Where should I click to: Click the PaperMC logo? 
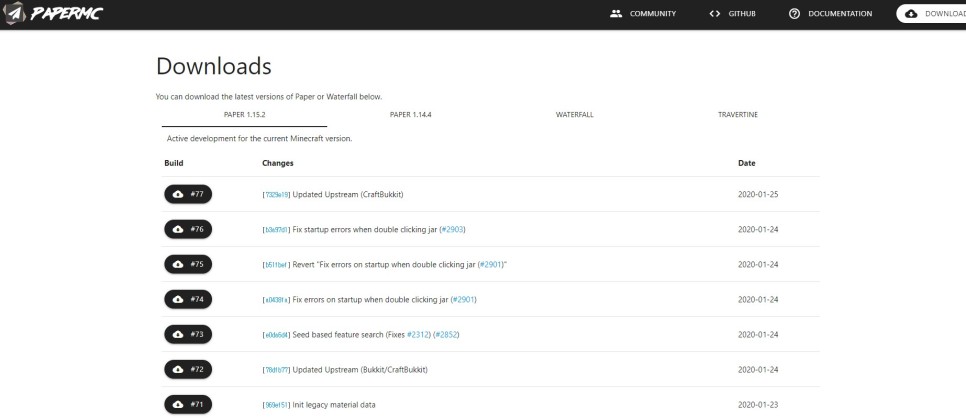[x=53, y=13]
